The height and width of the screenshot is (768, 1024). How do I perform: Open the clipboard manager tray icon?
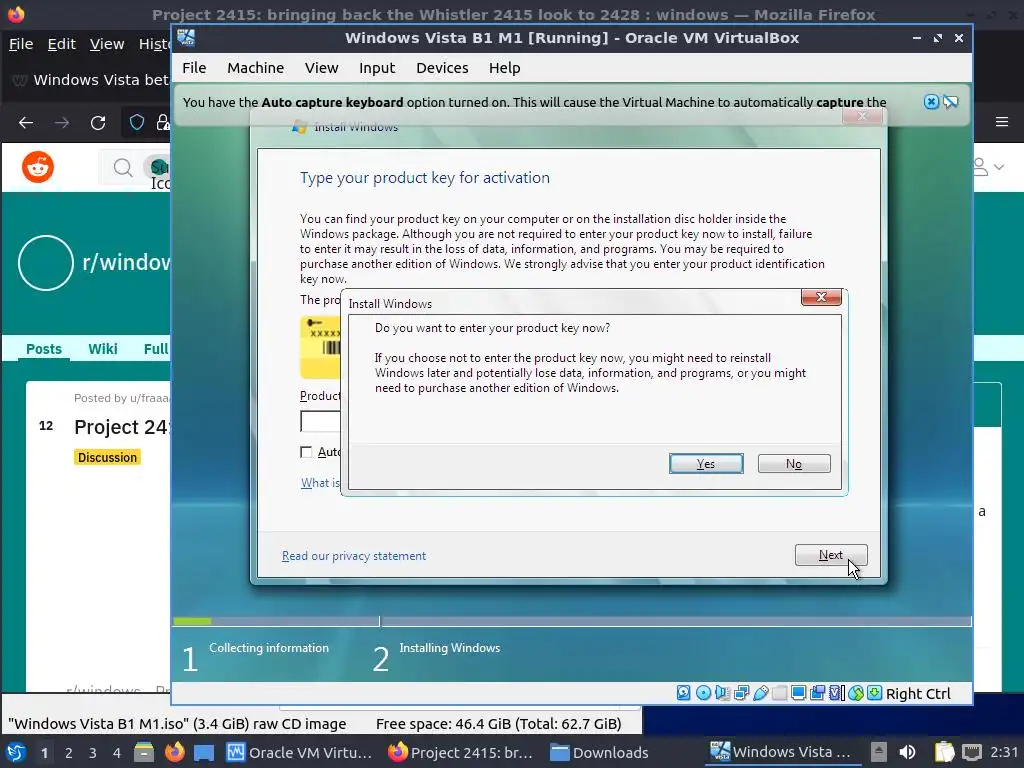944,752
